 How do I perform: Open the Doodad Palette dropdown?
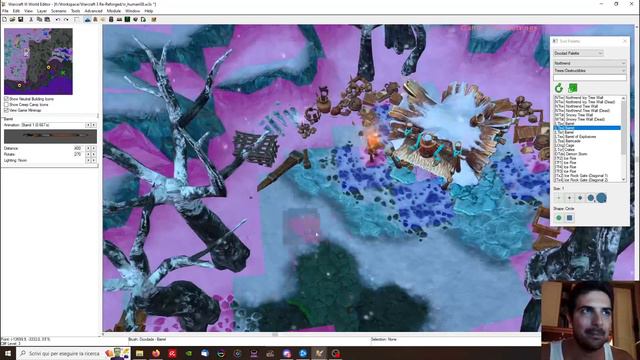[x=578, y=53]
